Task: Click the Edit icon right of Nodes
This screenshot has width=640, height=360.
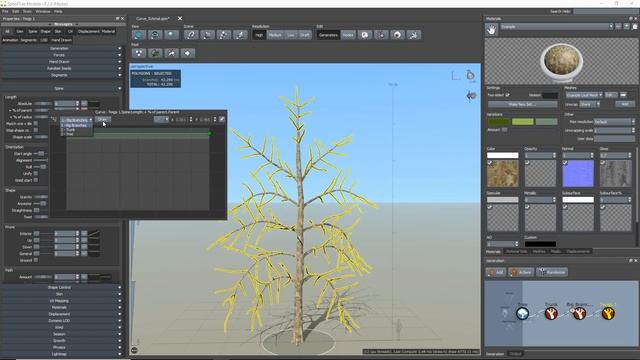Action: (365, 35)
